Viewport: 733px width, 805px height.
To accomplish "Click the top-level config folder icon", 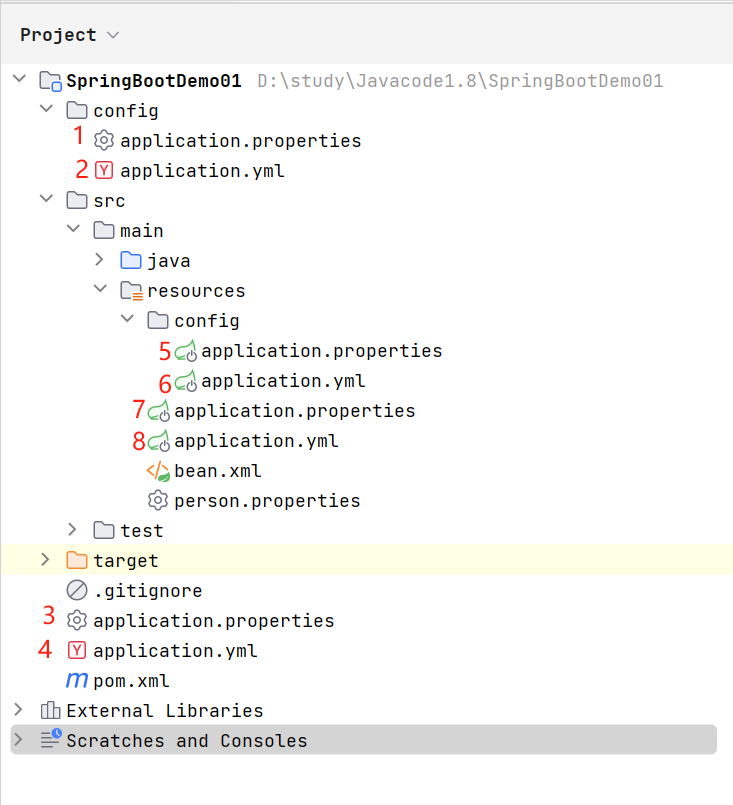I will (77, 110).
